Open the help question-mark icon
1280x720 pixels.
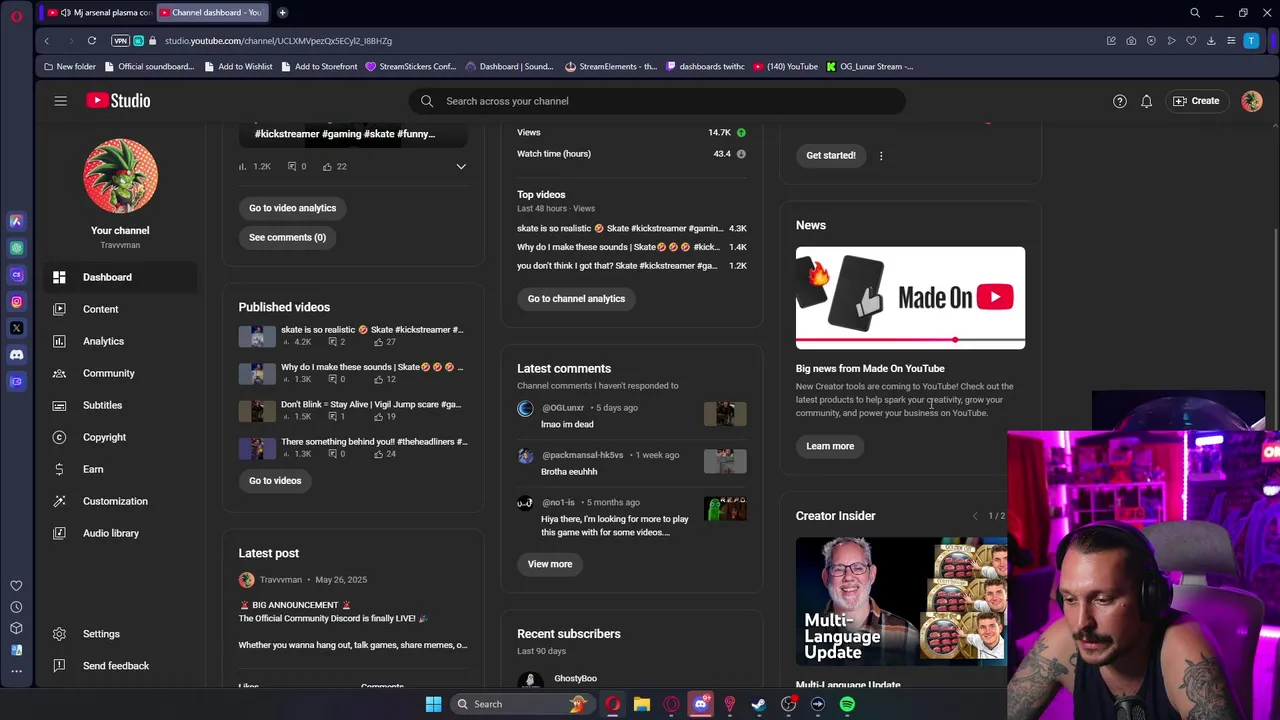[1120, 101]
